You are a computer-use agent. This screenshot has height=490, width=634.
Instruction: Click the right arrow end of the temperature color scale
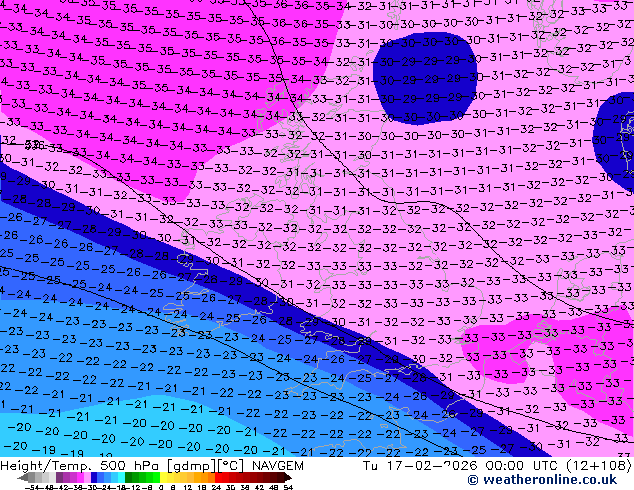(x=288, y=477)
